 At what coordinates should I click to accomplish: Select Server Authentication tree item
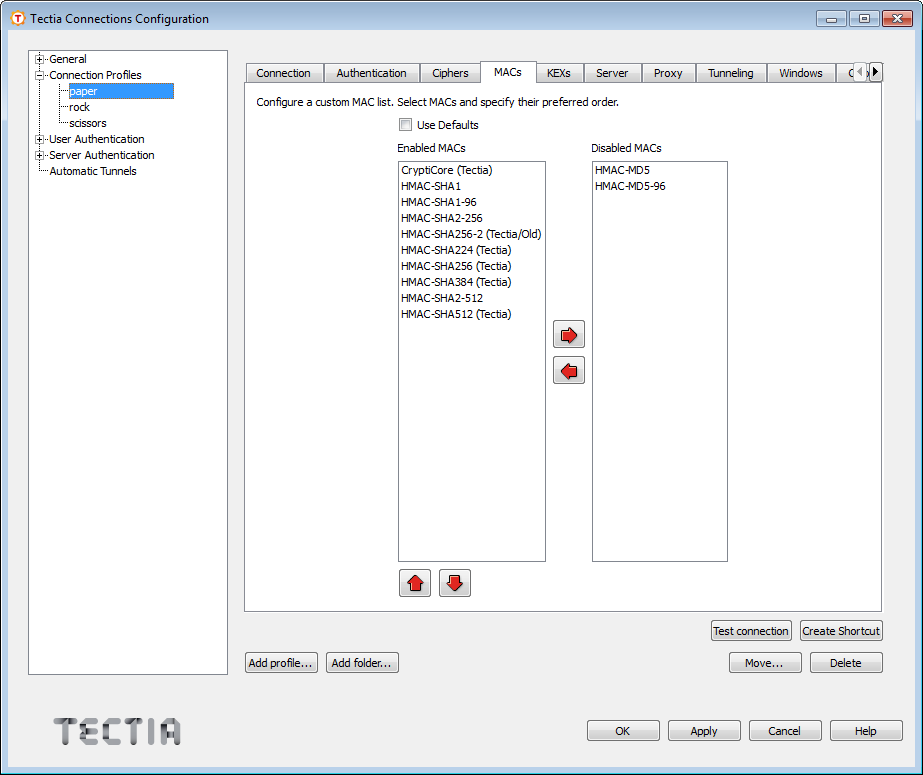[102, 155]
